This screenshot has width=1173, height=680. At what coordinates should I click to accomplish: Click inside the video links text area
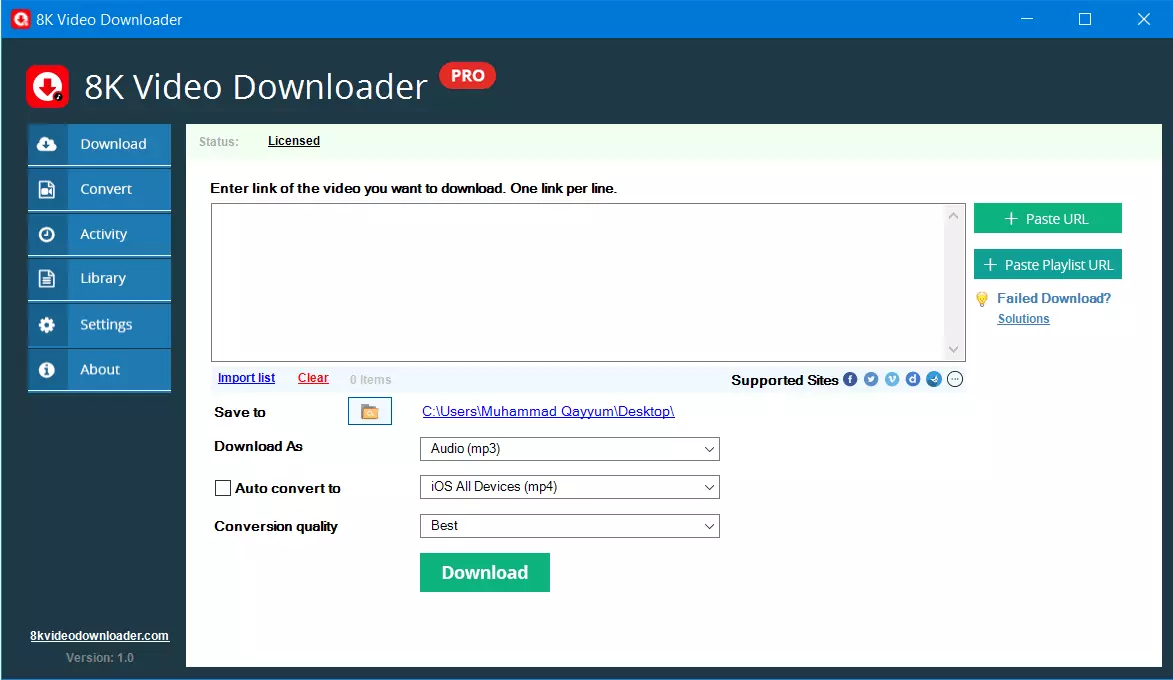(578, 282)
